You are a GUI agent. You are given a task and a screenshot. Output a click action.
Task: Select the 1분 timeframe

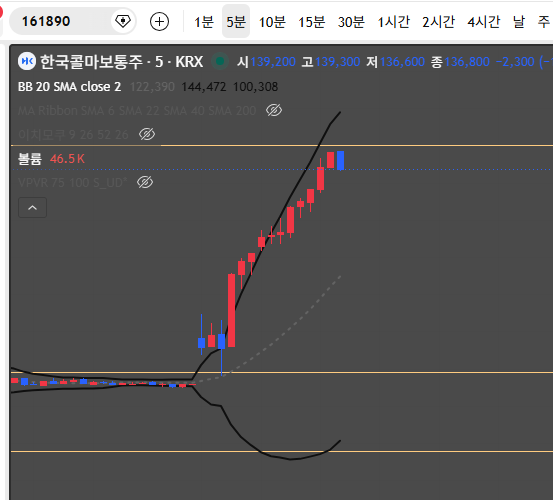(x=204, y=22)
